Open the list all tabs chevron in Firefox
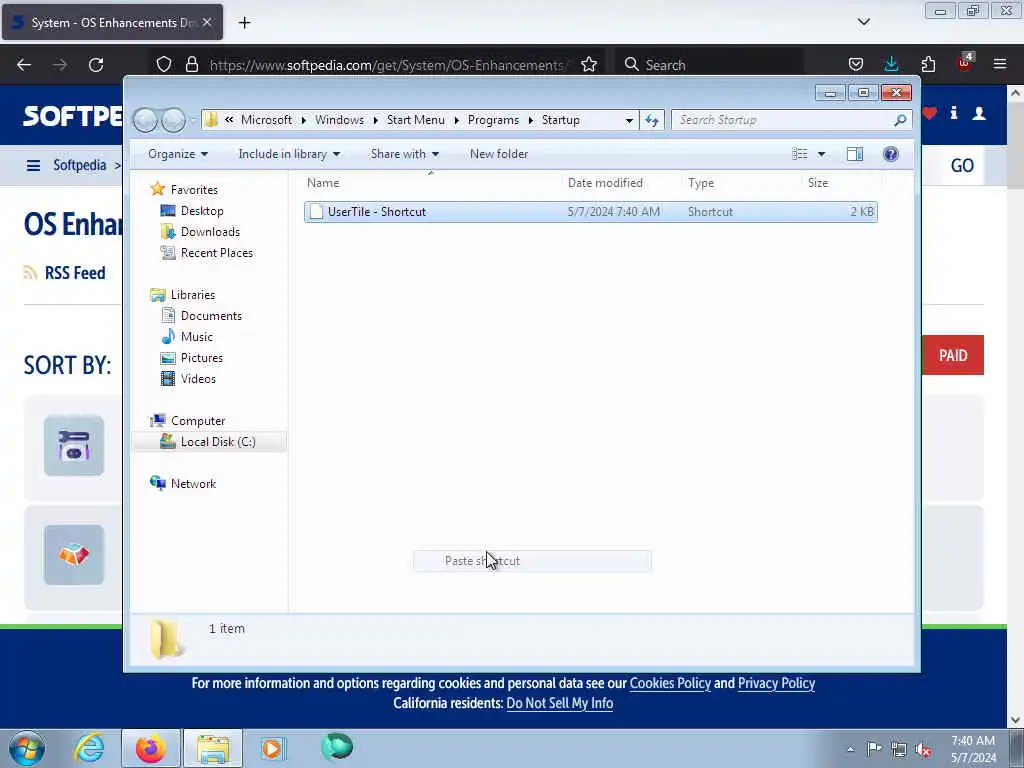 pyautogui.click(x=863, y=22)
